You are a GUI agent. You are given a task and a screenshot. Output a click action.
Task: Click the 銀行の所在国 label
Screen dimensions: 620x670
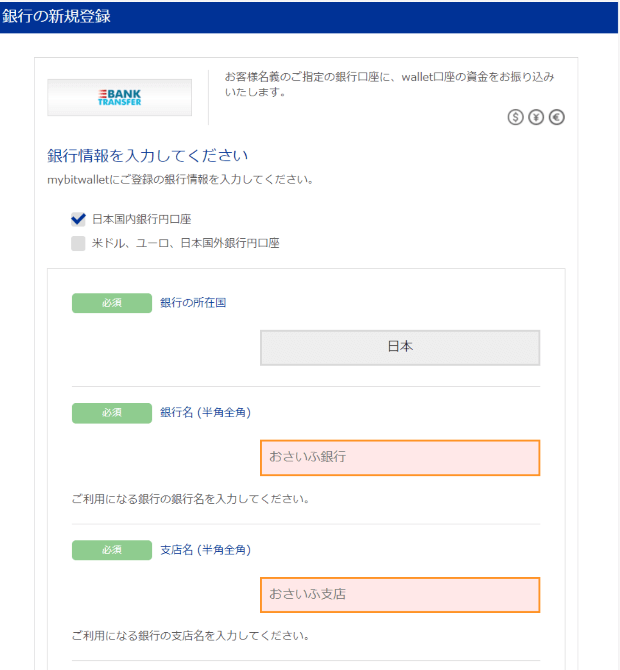click(x=193, y=303)
